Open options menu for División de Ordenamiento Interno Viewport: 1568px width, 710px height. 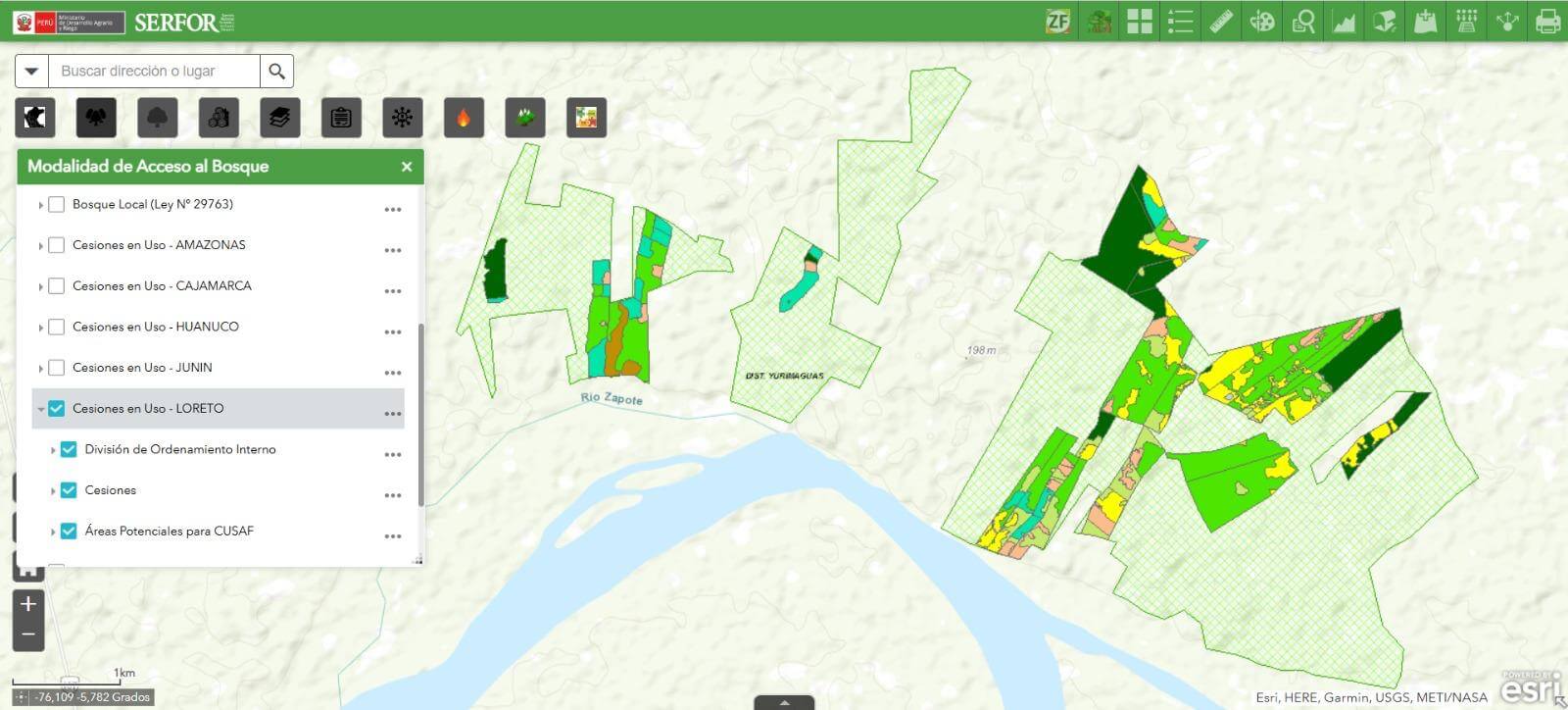393,454
